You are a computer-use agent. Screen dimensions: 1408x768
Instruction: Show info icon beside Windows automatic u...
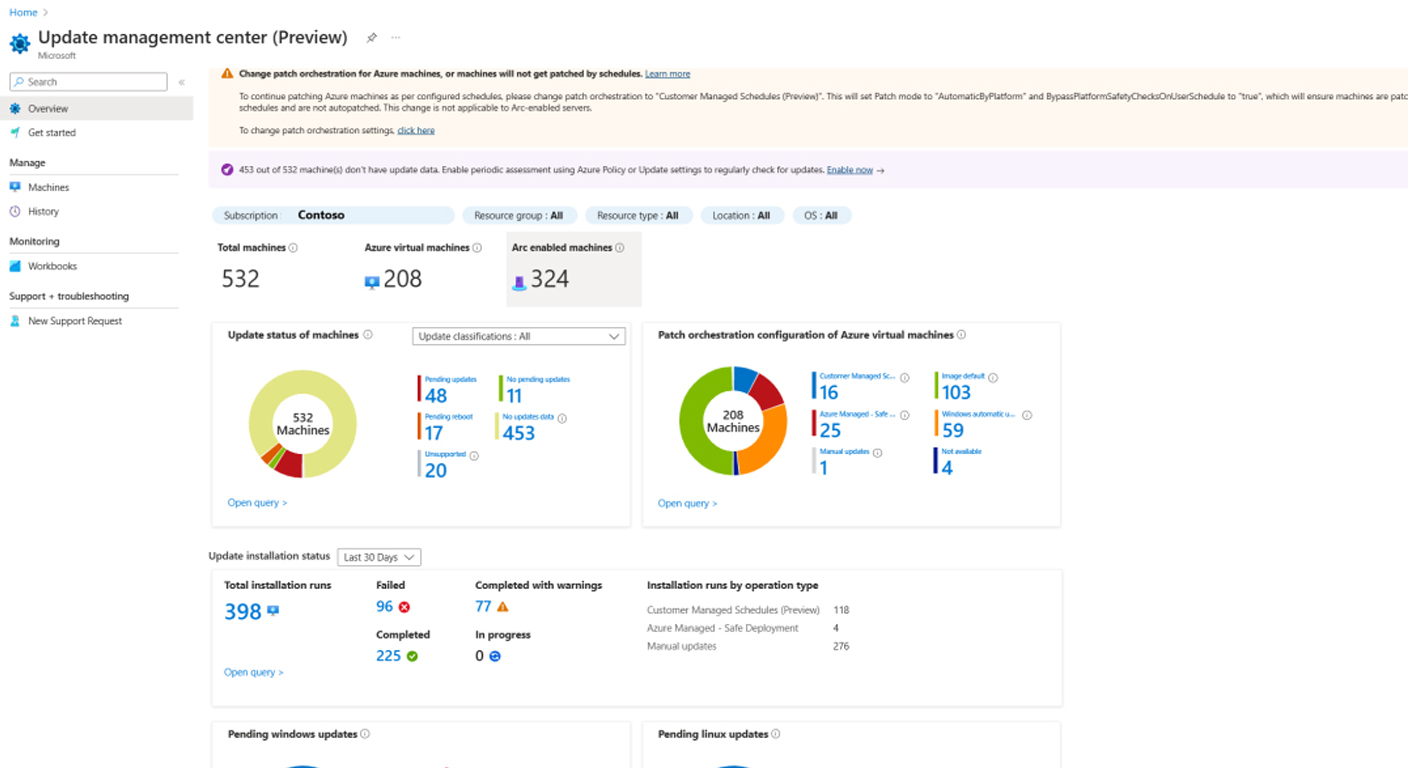coord(1027,415)
